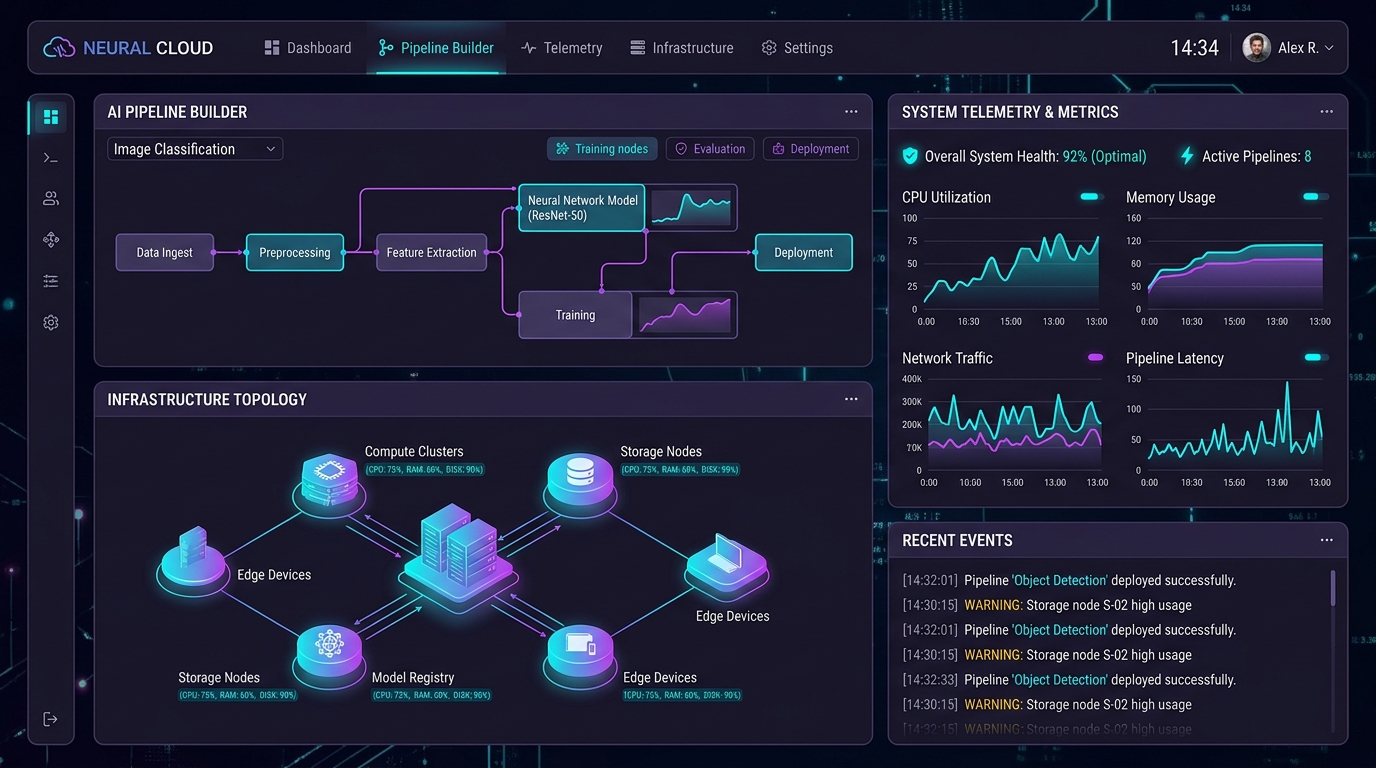
Task: Click the Neural Cloud logo icon
Action: 59,47
